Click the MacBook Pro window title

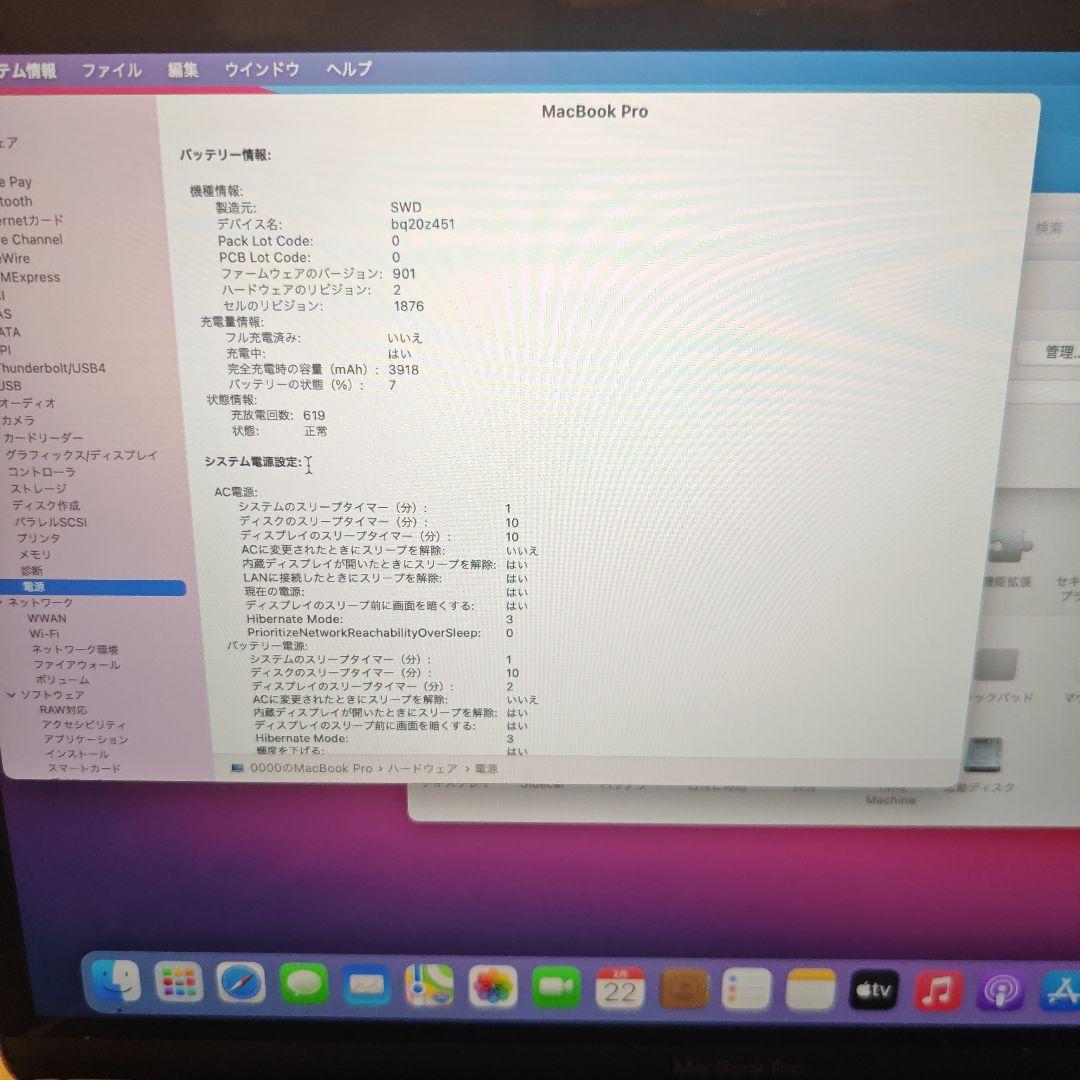point(595,112)
